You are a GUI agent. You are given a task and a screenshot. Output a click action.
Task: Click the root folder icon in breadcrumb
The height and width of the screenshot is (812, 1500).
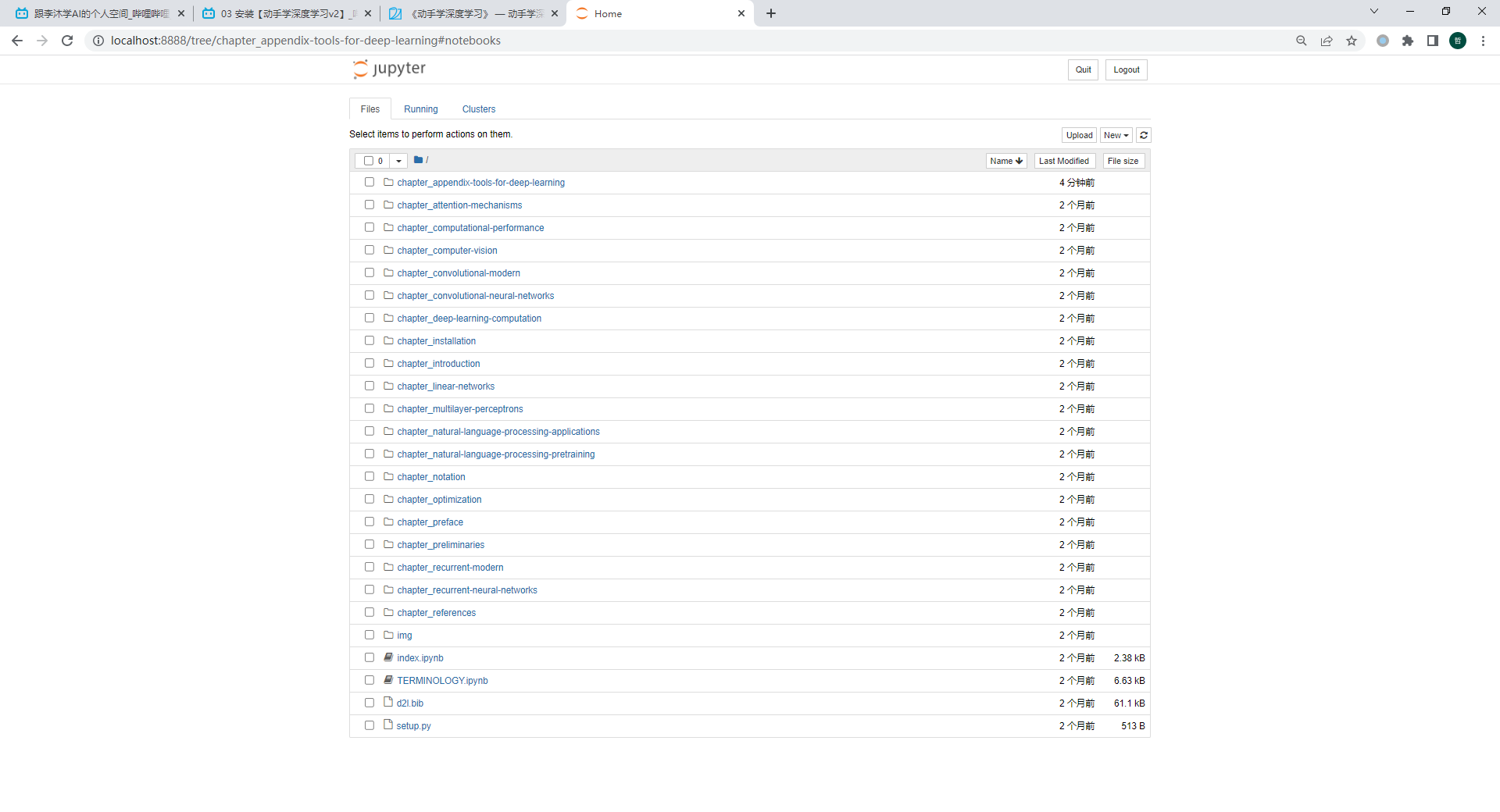pos(418,160)
